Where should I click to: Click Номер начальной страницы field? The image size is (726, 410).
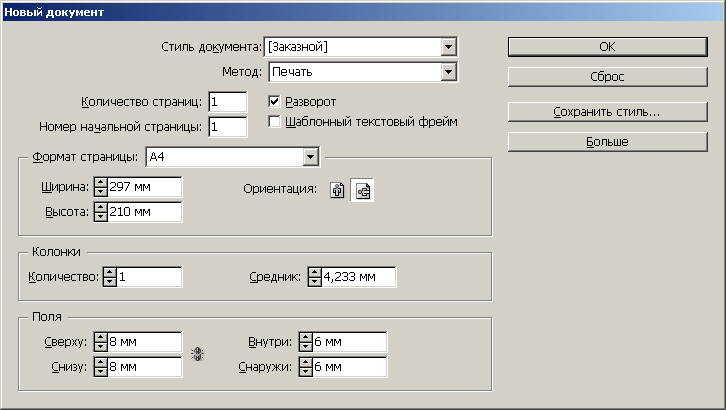point(227,127)
